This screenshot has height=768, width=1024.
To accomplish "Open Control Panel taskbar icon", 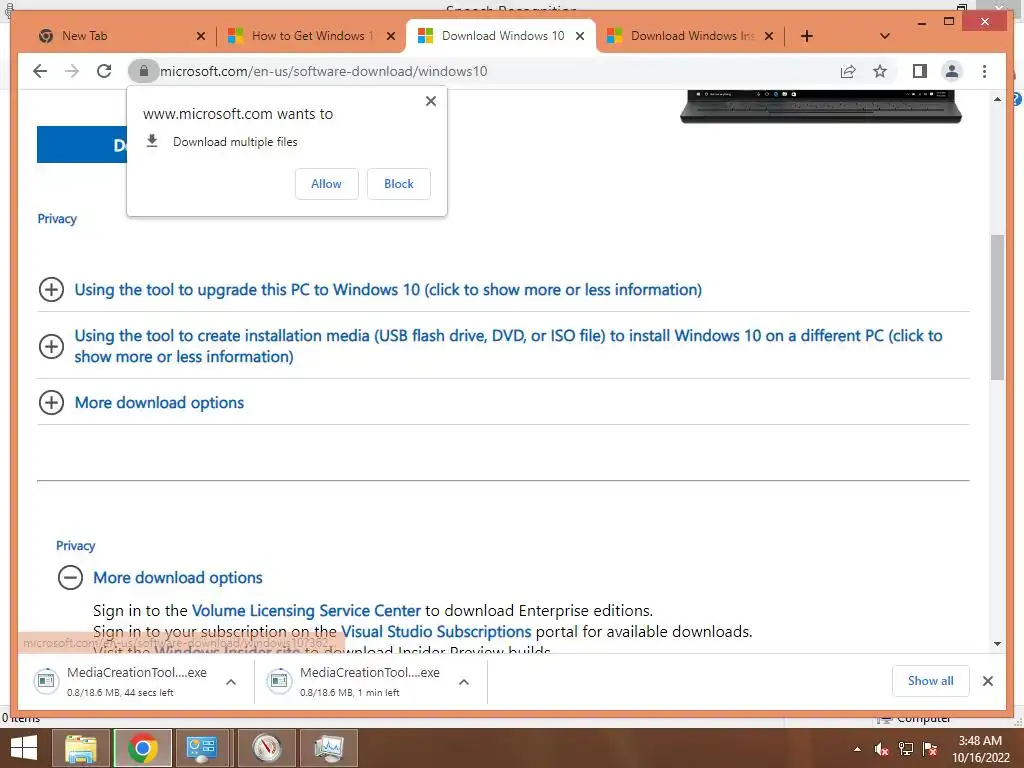I will pos(202,748).
